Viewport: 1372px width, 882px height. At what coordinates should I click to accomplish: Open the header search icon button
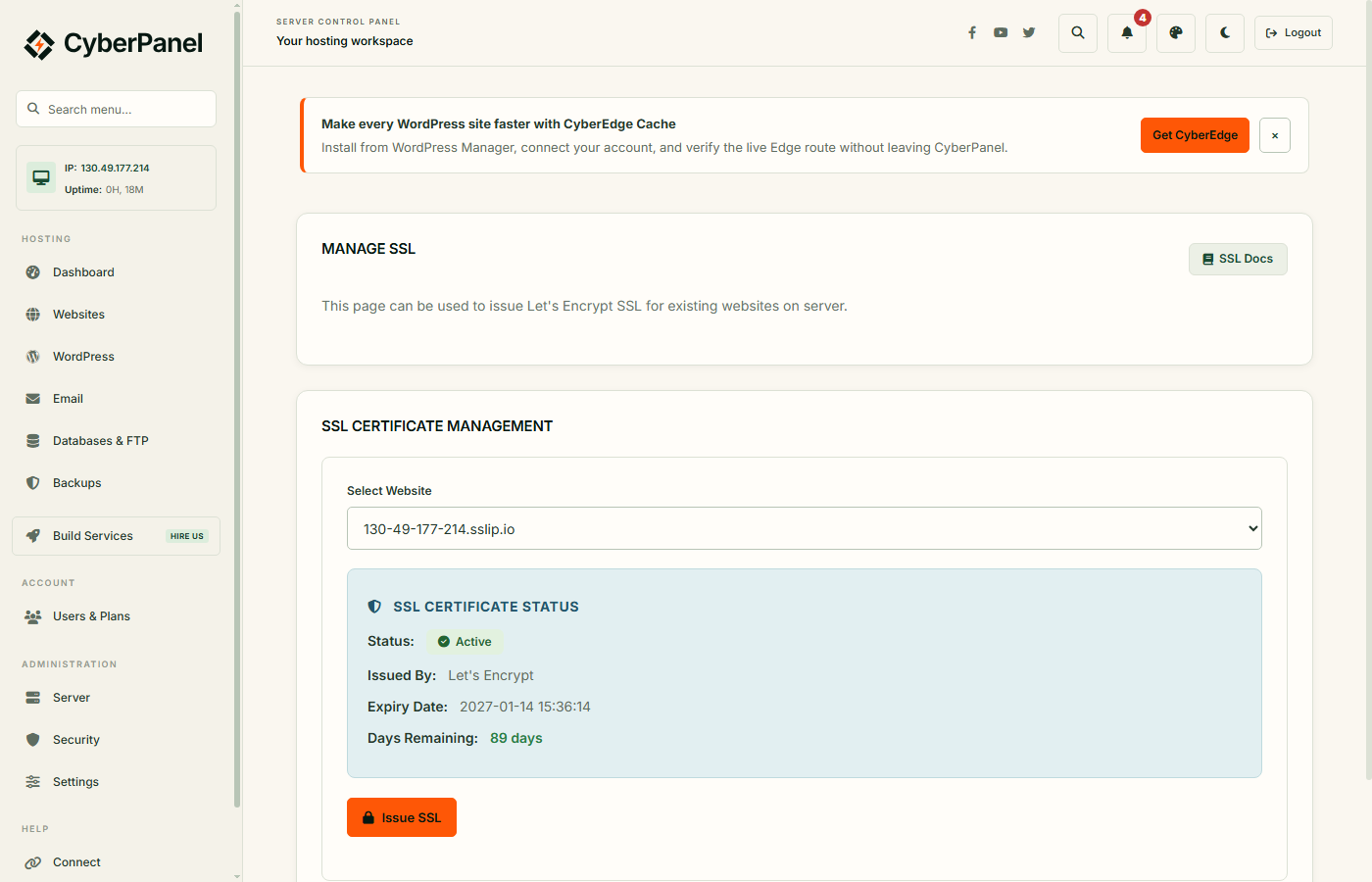[x=1078, y=33]
